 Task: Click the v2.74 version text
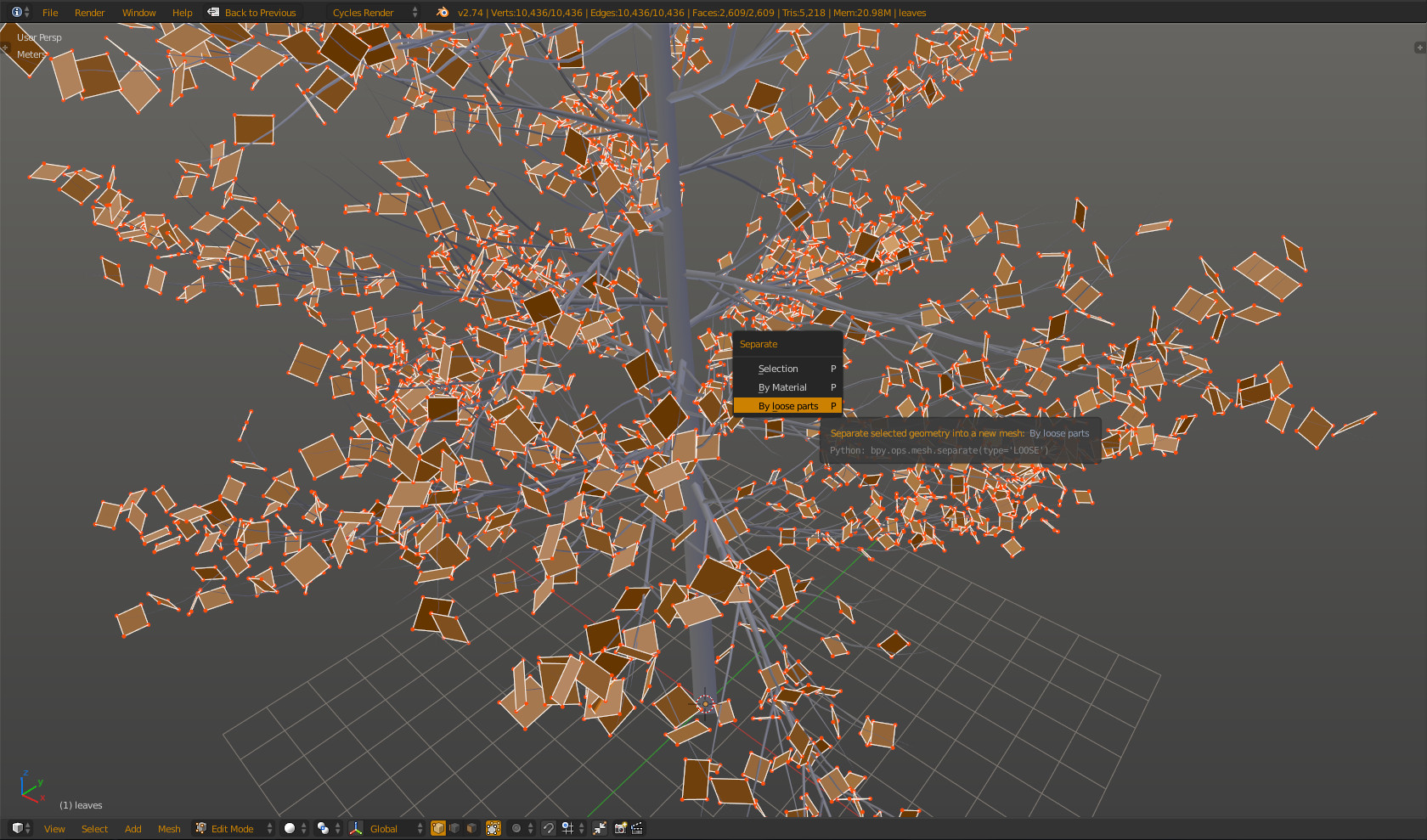coord(470,13)
